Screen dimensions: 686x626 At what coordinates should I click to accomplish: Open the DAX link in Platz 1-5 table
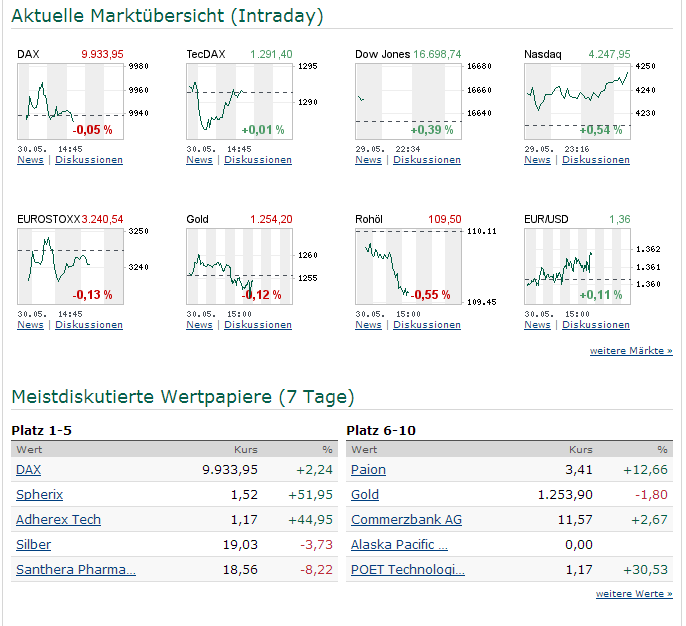28,469
